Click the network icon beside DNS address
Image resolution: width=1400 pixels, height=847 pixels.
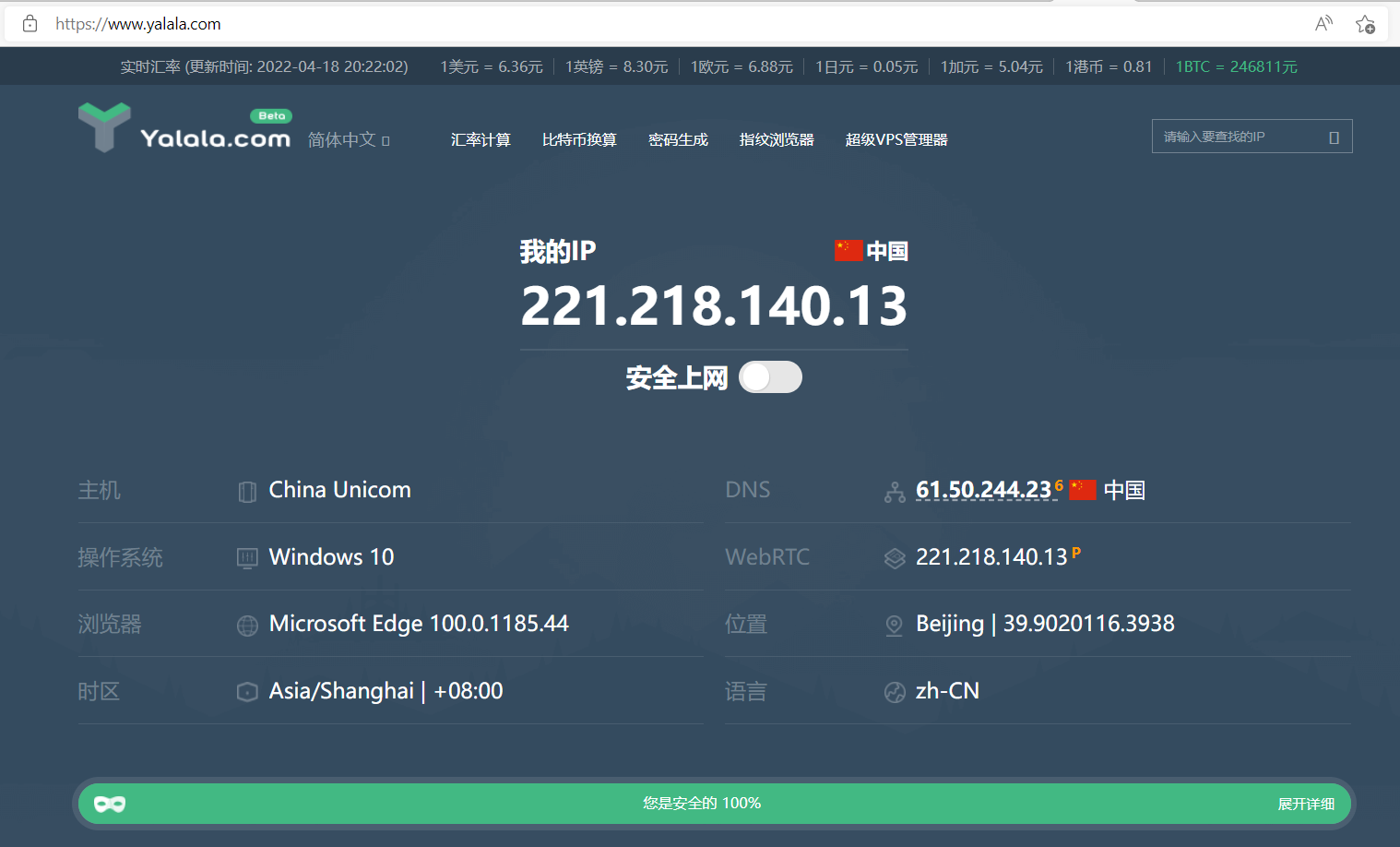pyautogui.click(x=895, y=492)
